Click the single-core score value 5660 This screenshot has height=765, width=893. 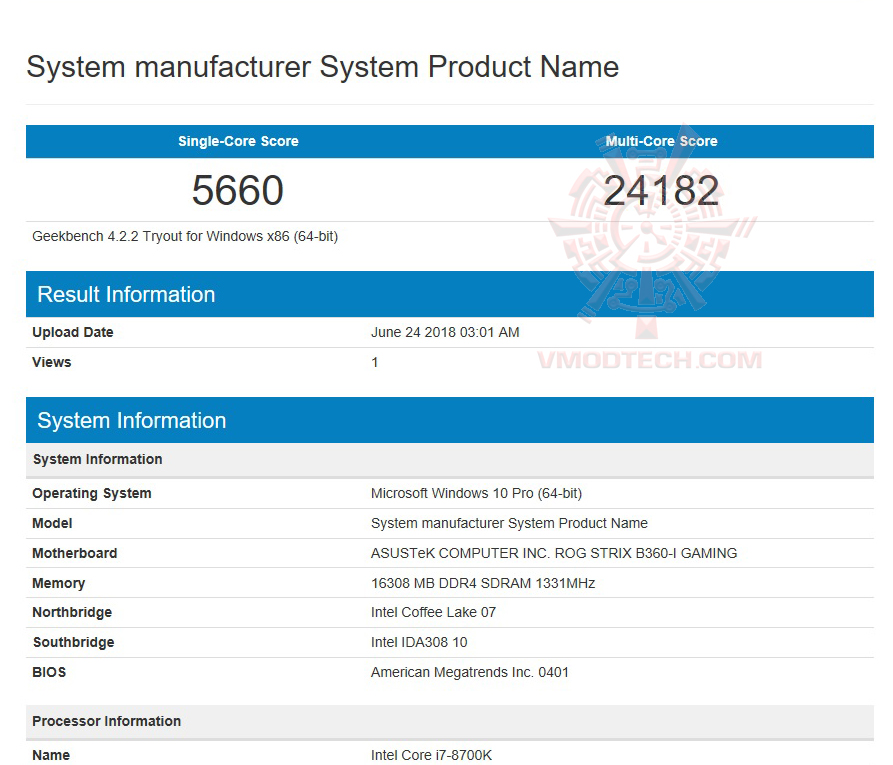click(x=237, y=190)
